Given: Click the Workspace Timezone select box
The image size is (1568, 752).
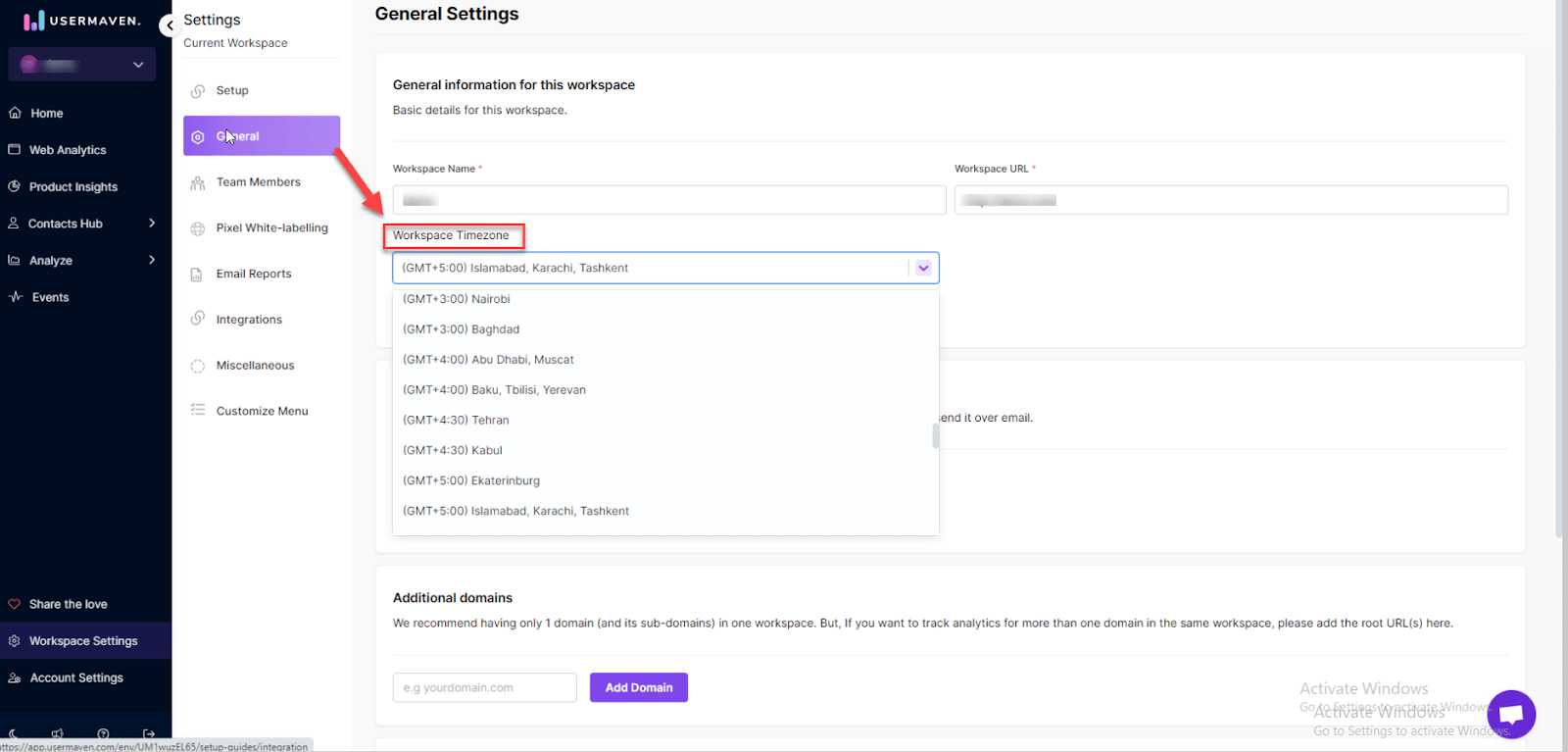Looking at the screenshot, I should 665,268.
